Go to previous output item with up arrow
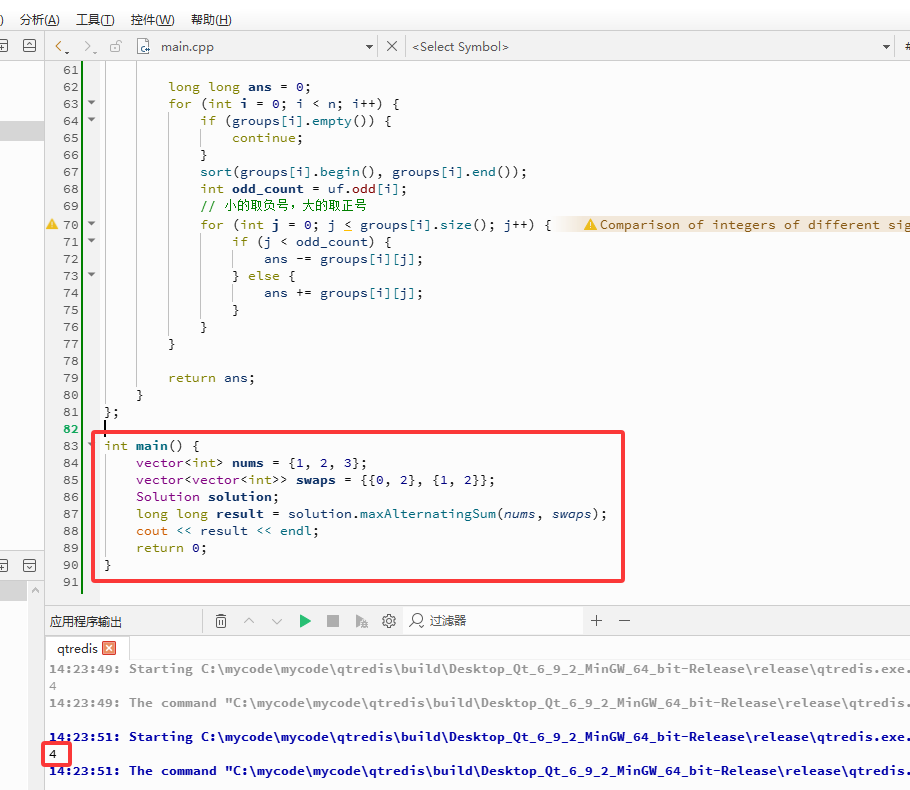 [x=249, y=621]
